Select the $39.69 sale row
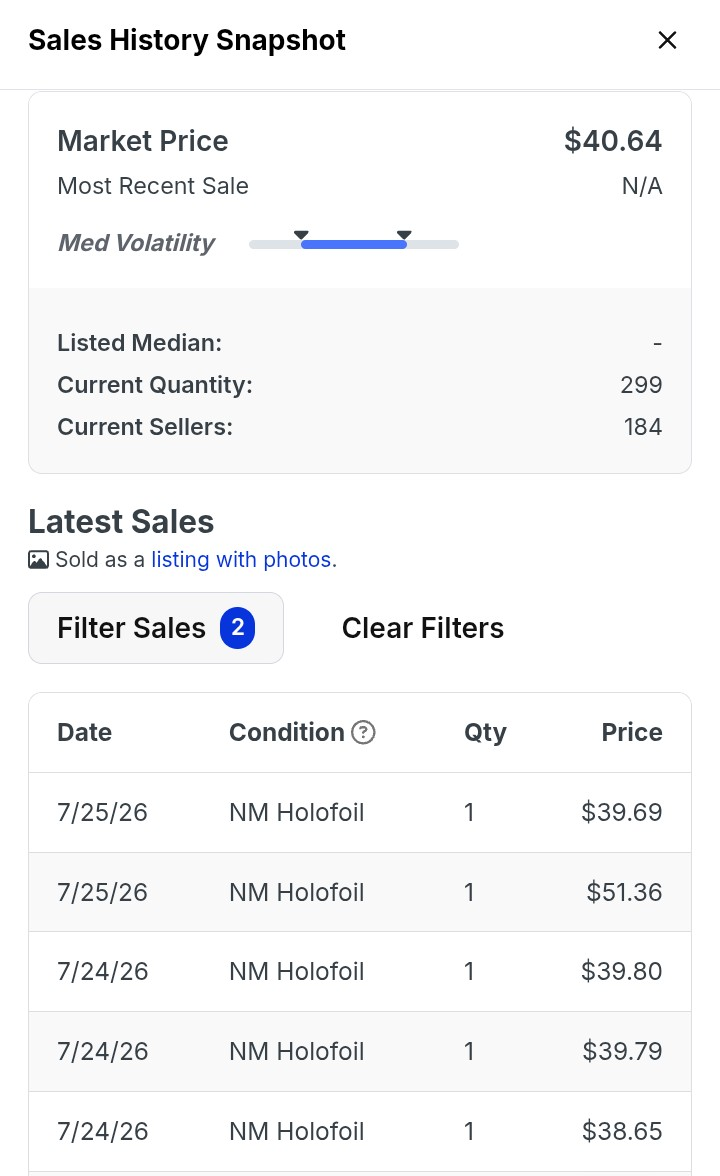720x1176 pixels. pos(360,812)
